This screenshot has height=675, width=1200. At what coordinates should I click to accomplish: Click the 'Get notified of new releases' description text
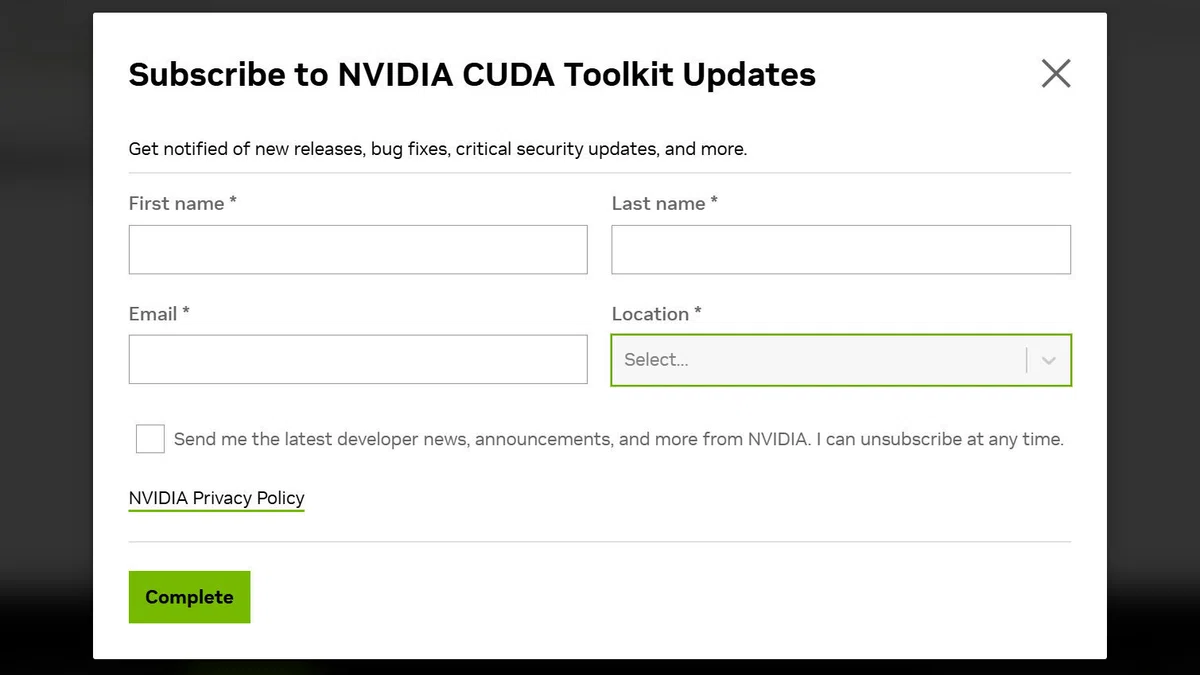(x=438, y=149)
